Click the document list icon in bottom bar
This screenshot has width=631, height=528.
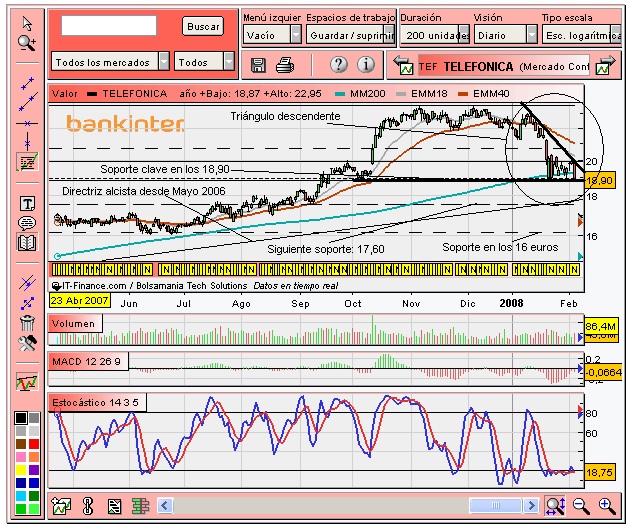[x=114, y=506]
